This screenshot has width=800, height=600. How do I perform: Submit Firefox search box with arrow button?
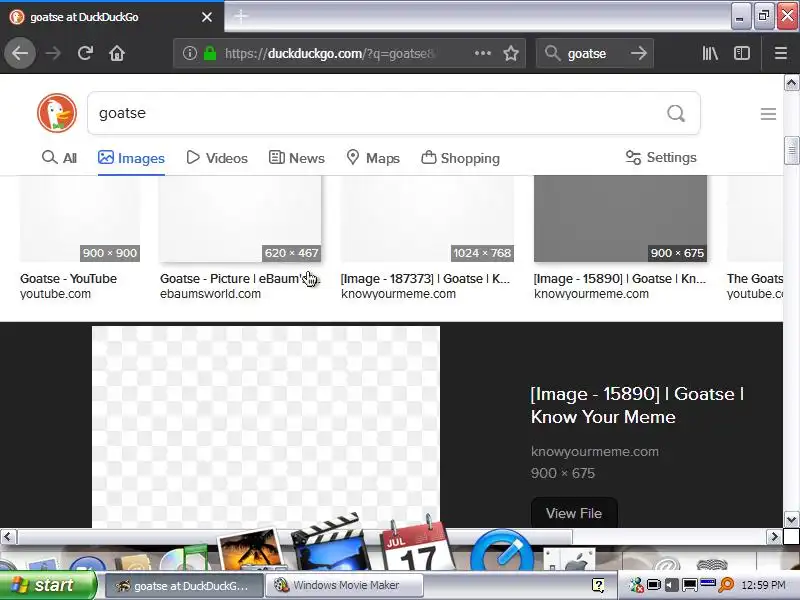(638, 53)
